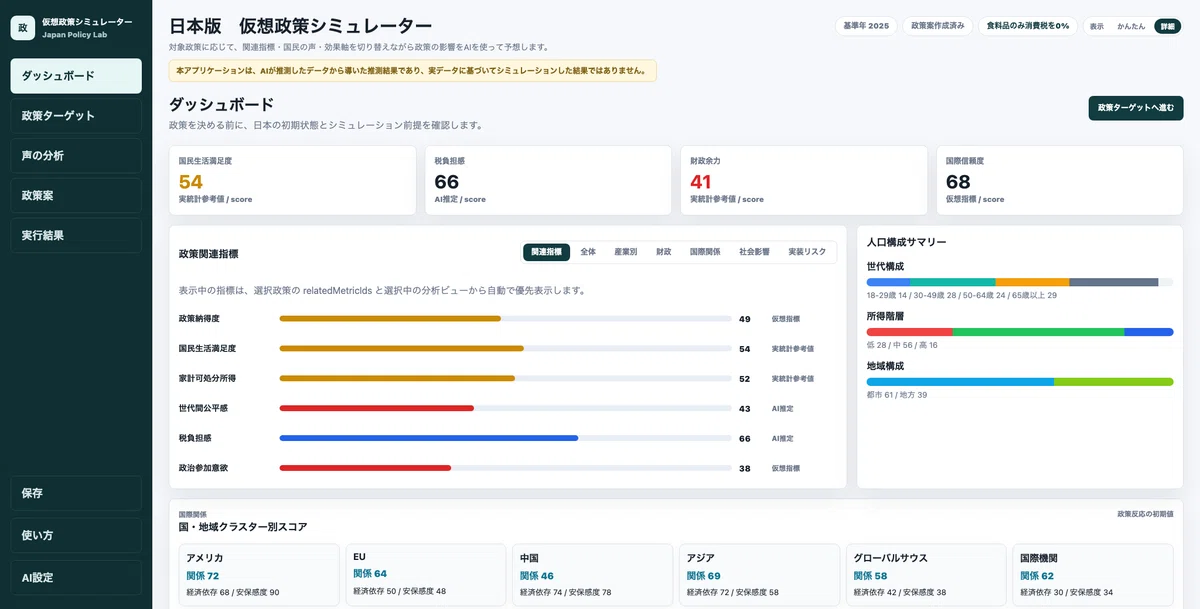Click the 国民生活満足度 score card
Screen dimensions: 1200x609
point(292,180)
